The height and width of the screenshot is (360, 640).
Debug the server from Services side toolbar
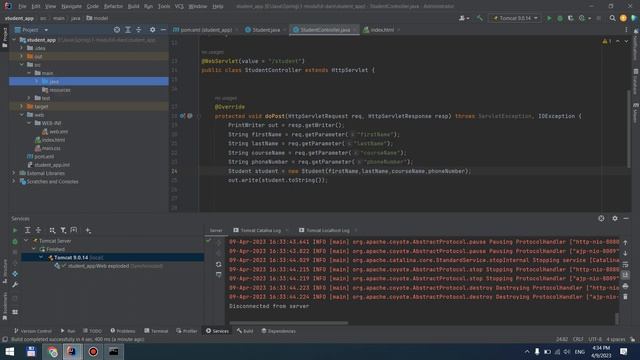(x=15, y=242)
